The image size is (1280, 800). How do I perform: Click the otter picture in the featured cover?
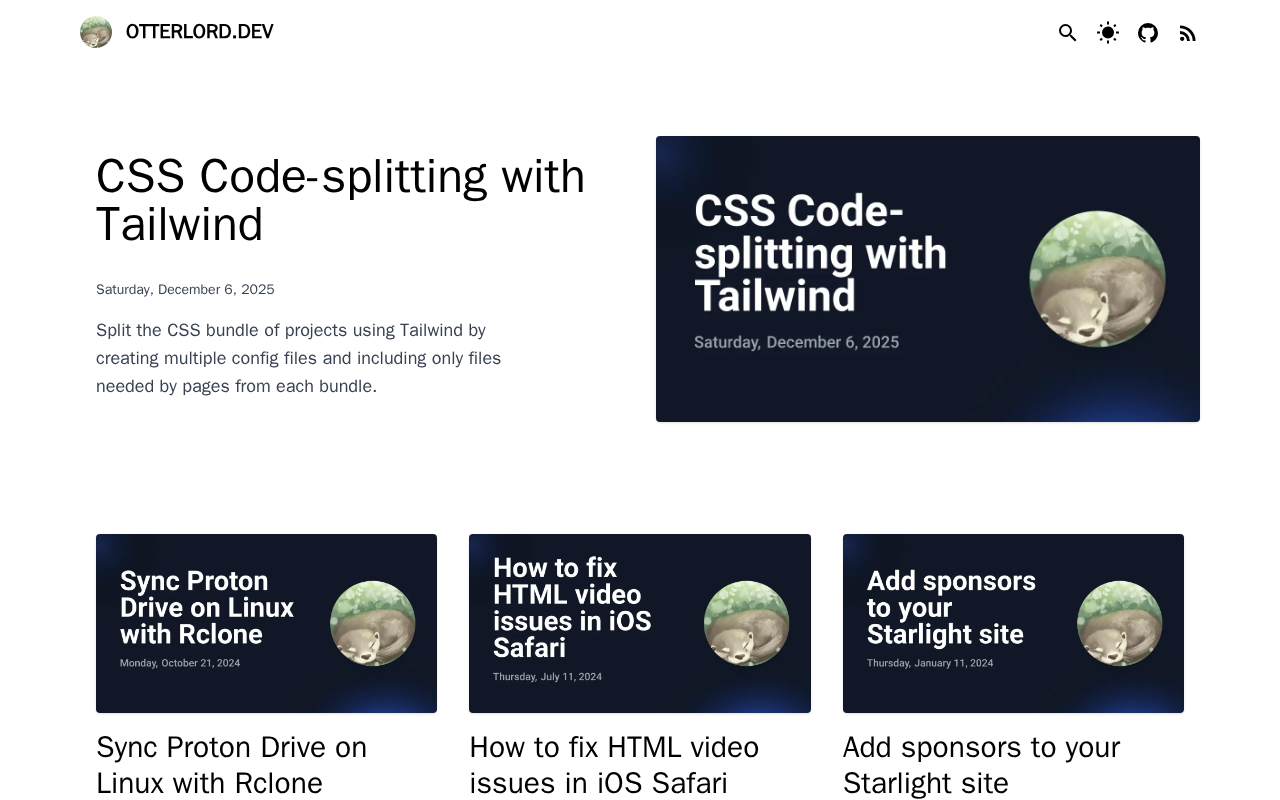(x=1097, y=279)
